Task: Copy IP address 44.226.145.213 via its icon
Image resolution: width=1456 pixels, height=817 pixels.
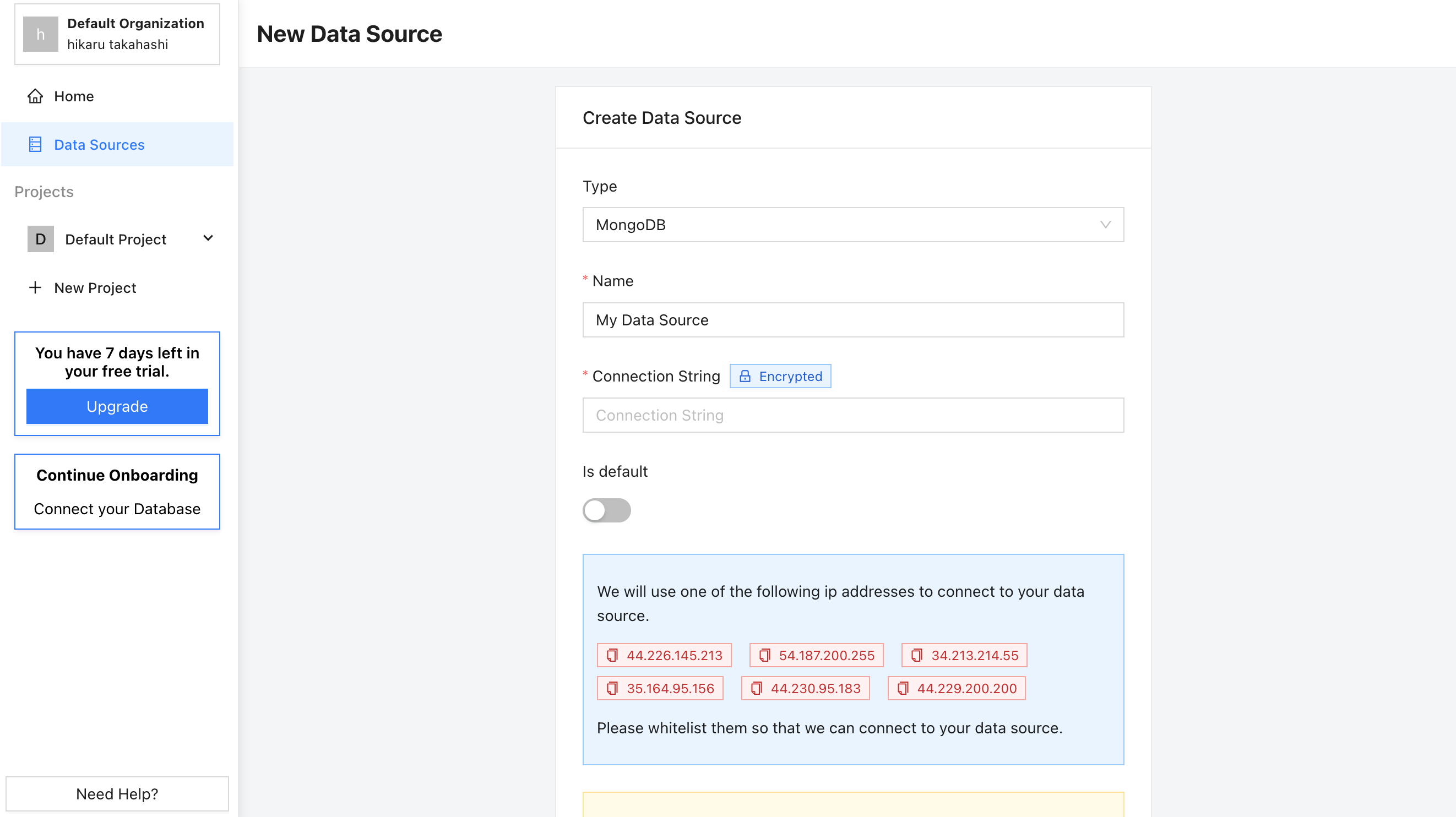Action: tap(612, 655)
